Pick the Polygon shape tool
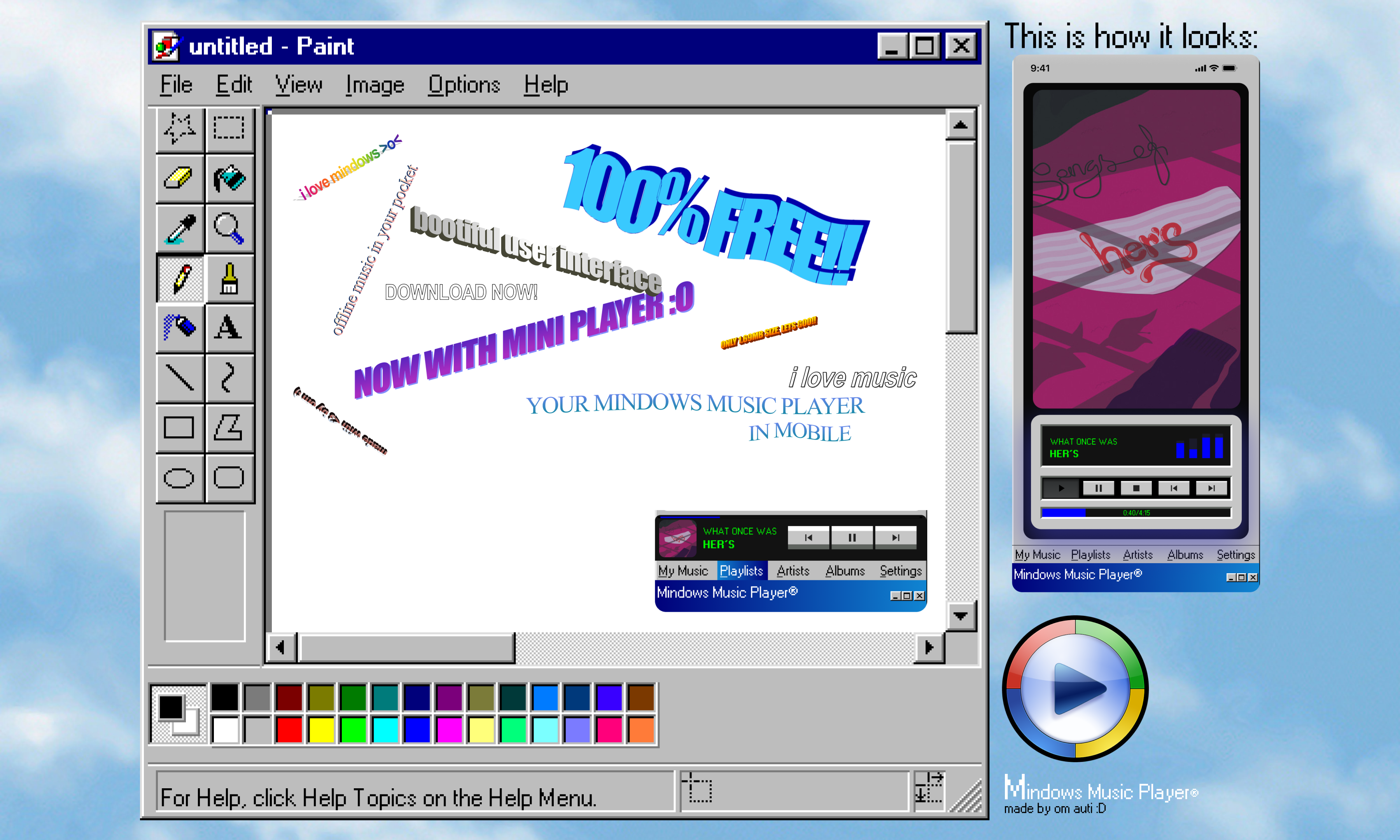The width and height of the screenshot is (1400, 840). [229, 428]
